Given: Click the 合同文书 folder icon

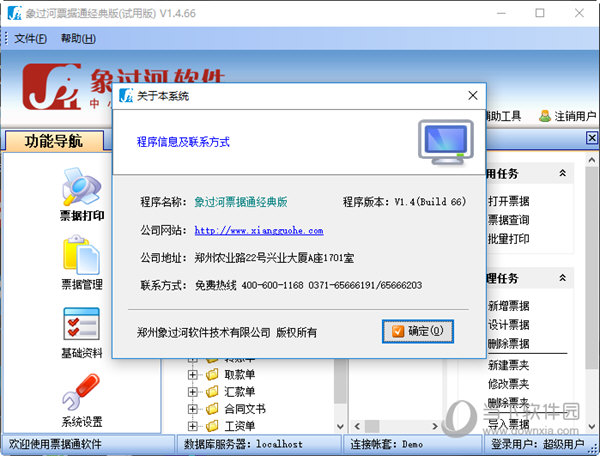Looking at the screenshot, I should [212, 409].
